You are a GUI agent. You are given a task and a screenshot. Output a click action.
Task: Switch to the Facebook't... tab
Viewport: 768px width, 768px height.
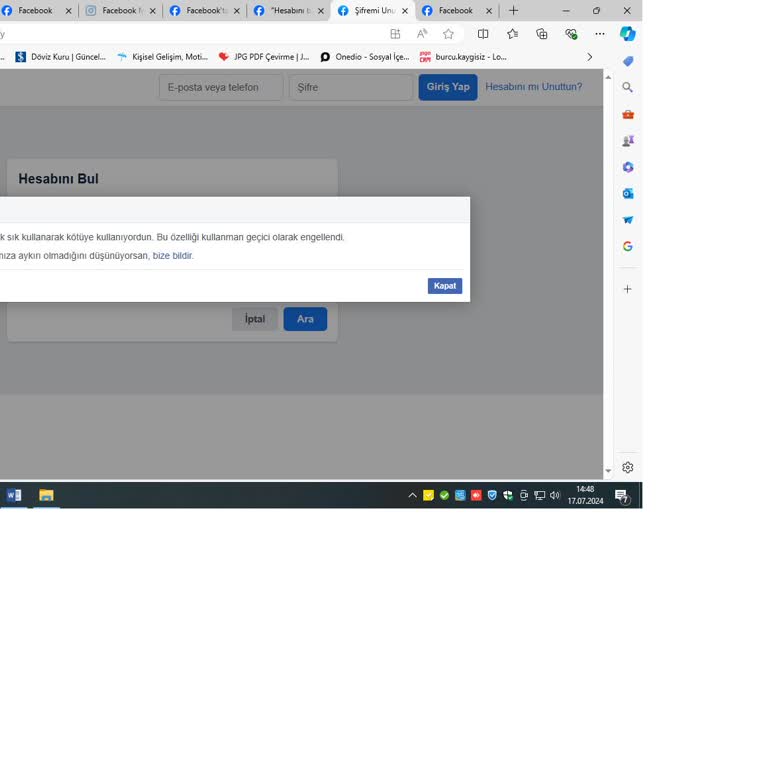204,10
